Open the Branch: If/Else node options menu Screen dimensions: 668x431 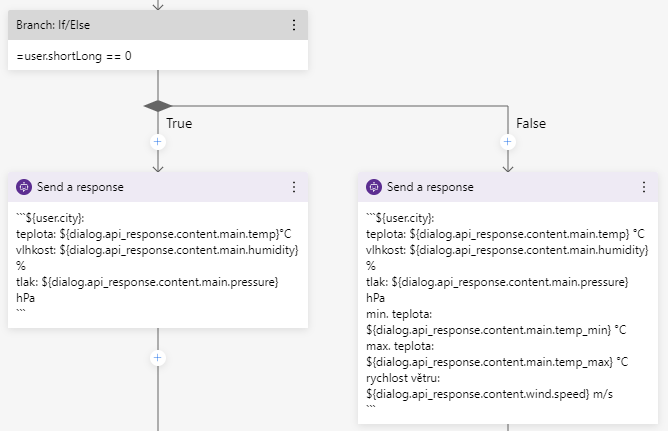[293, 25]
